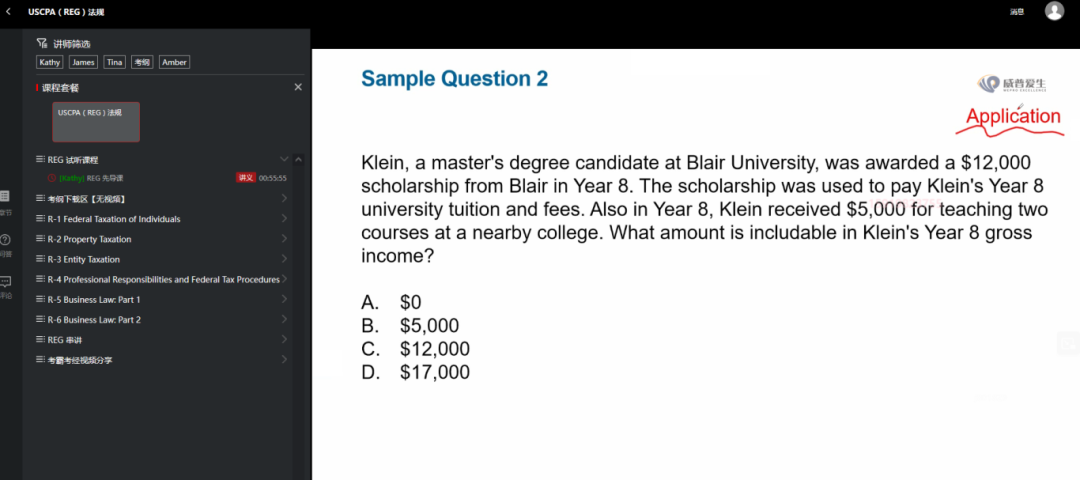Image resolution: width=1080 pixels, height=480 pixels.
Task: Click the instructor filter funnel icon
Action: point(41,44)
